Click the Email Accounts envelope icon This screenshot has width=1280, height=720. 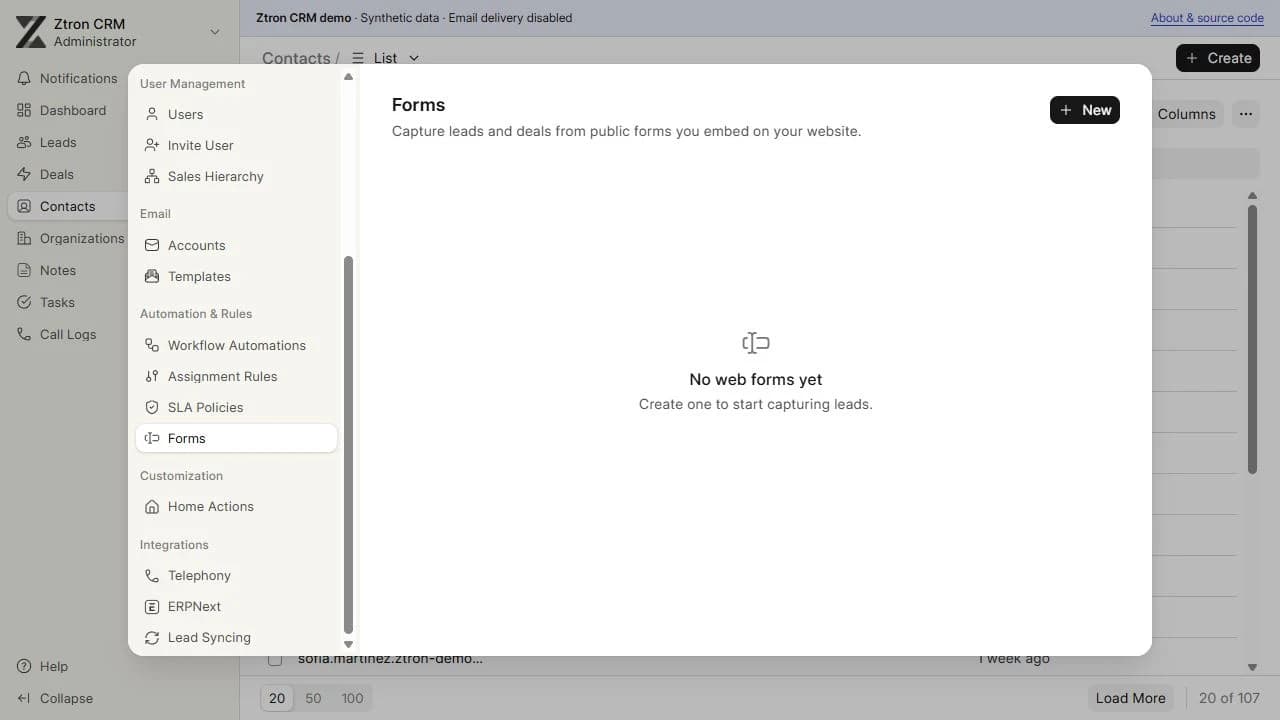152,245
